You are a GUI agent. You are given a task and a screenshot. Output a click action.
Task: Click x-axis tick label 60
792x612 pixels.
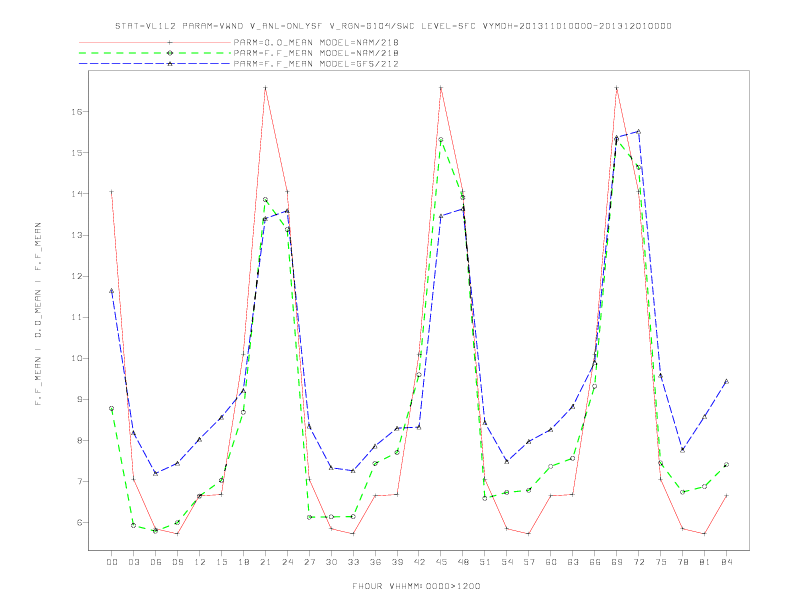pos(551,562)
